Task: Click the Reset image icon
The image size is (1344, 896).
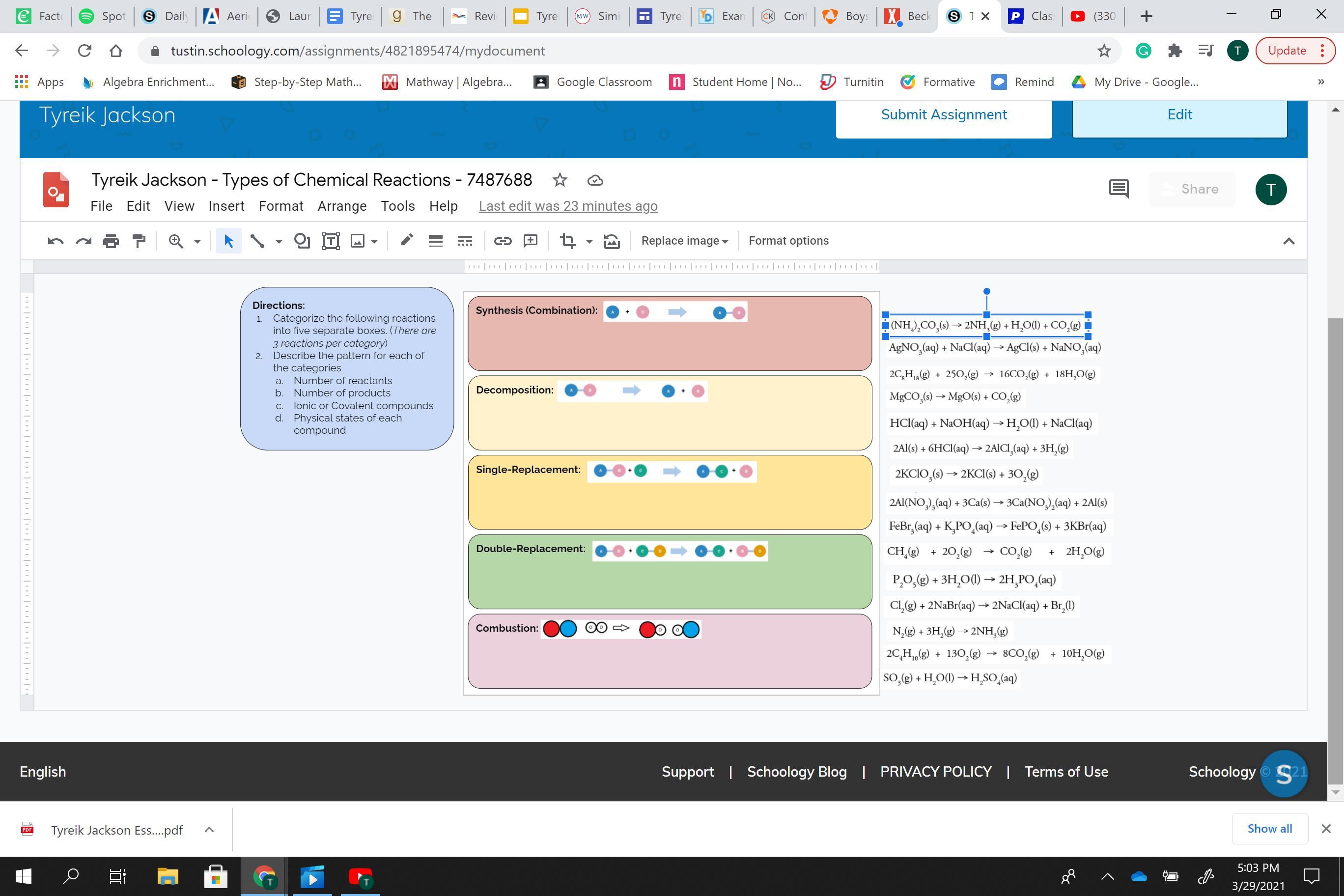Action: [612, 241]
